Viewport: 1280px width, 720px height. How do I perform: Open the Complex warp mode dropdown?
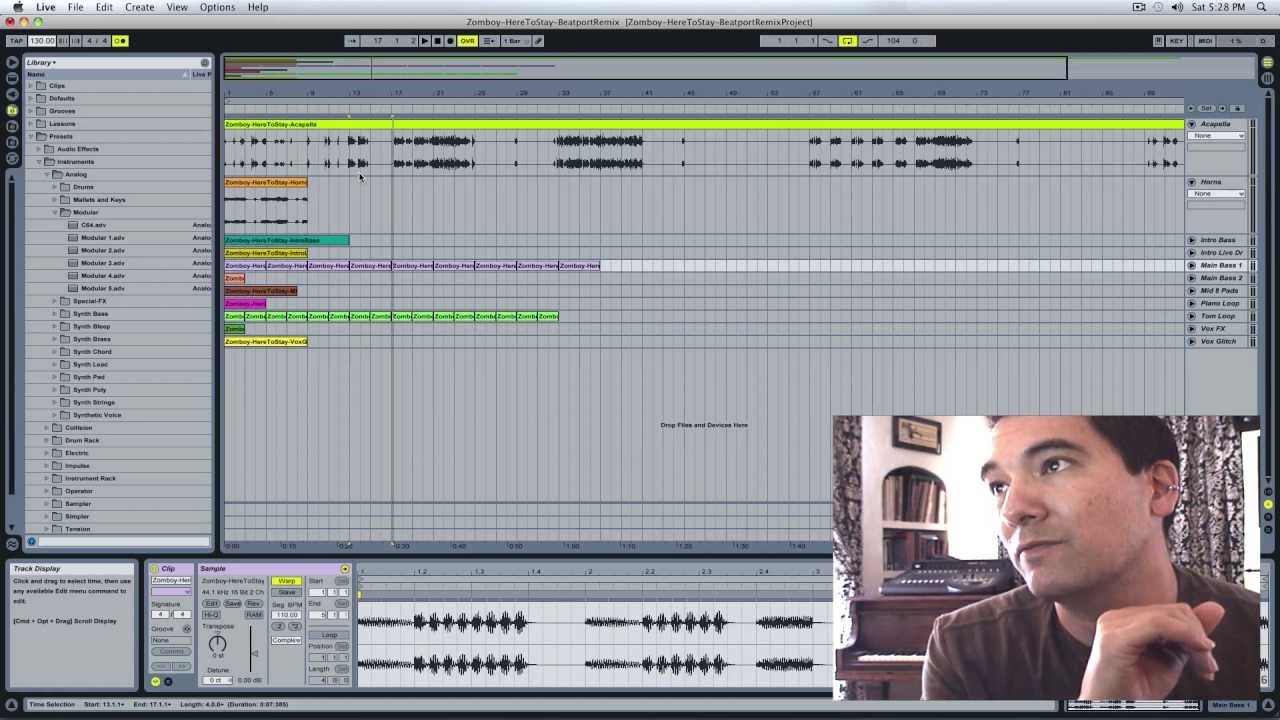[x=286, y=640]
